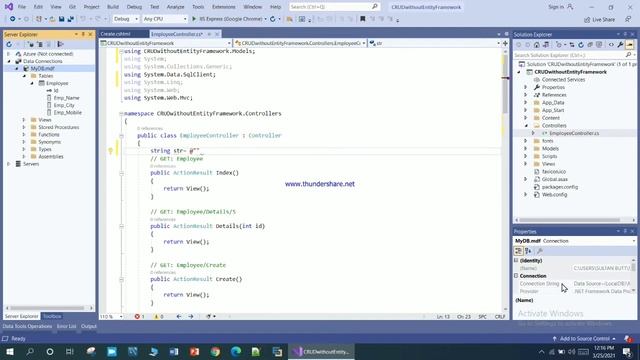Screen dimensions: 640x360
Task: Select EmployeeController.cs in Solution Explorer
Action: point(574,133)
